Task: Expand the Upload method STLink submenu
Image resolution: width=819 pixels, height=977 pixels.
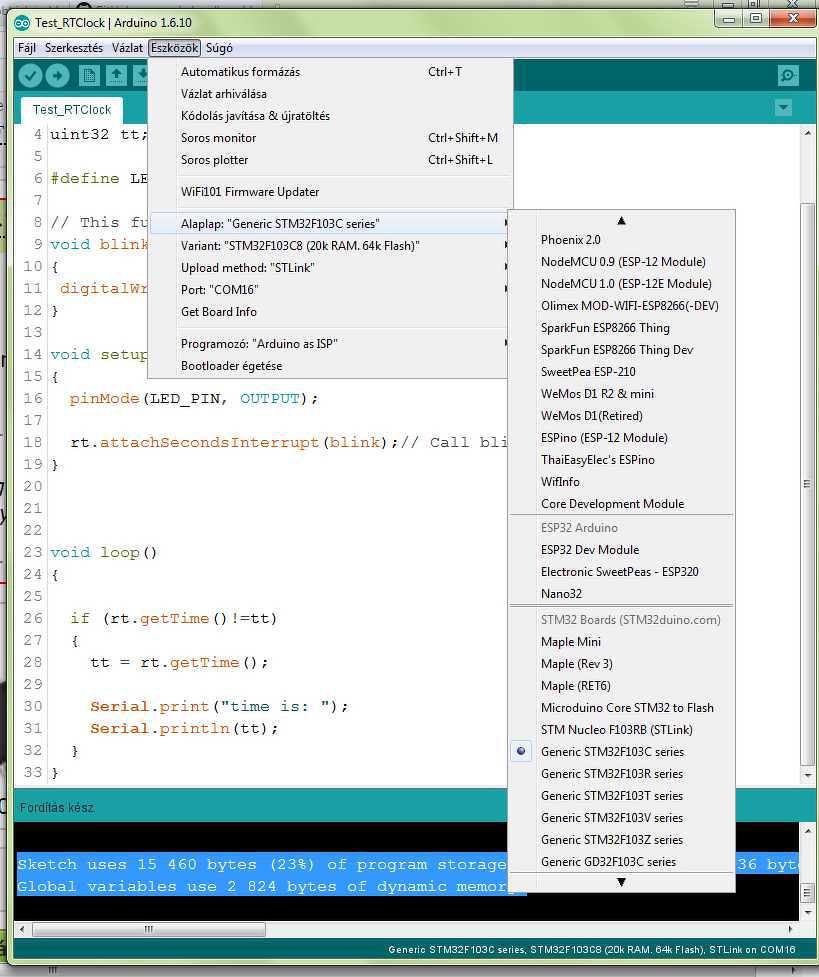Action: coord(329,268)
